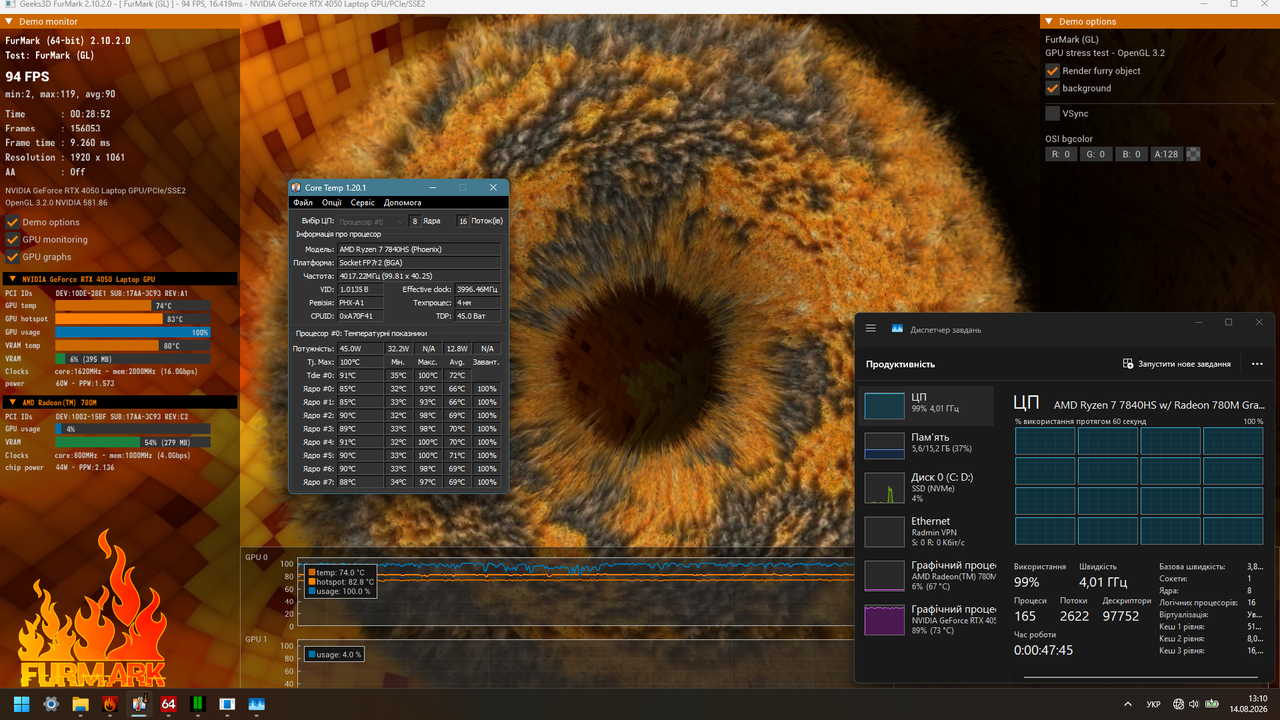Open the taskbar clock and date
1280x720 pixels.
click(x=1250, y=704)
